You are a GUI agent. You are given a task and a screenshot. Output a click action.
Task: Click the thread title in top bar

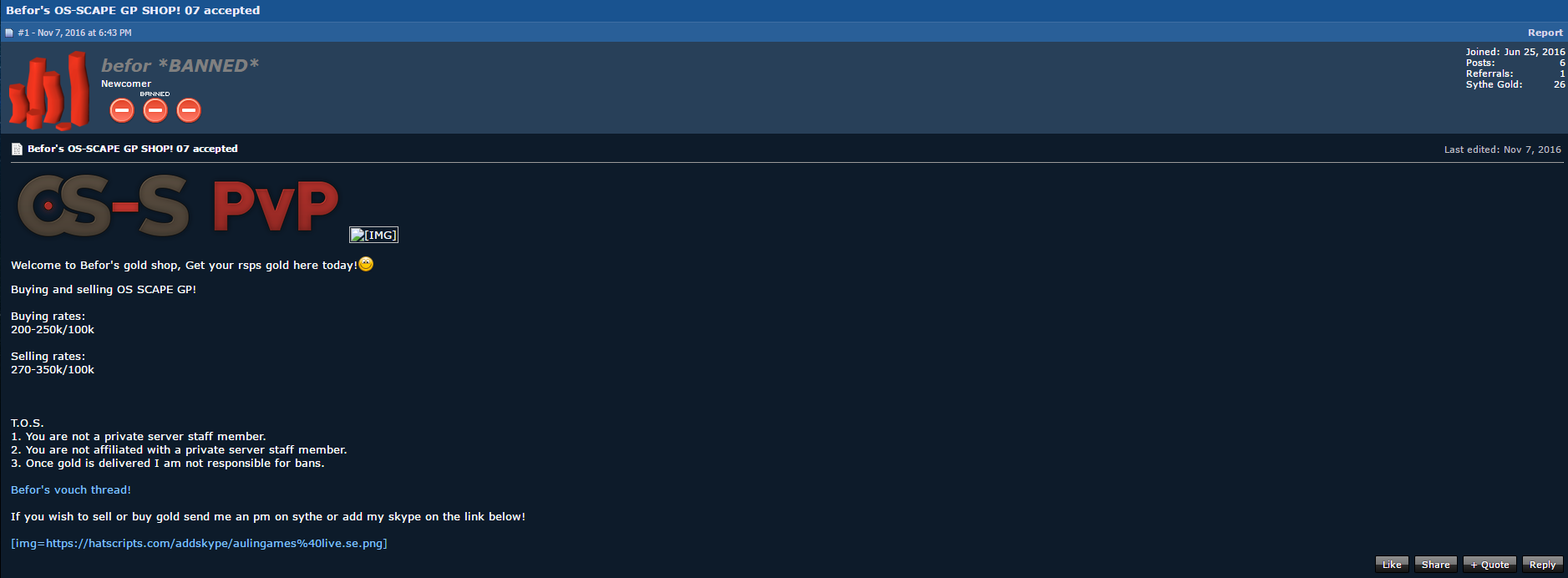click(x=133, y=10)
